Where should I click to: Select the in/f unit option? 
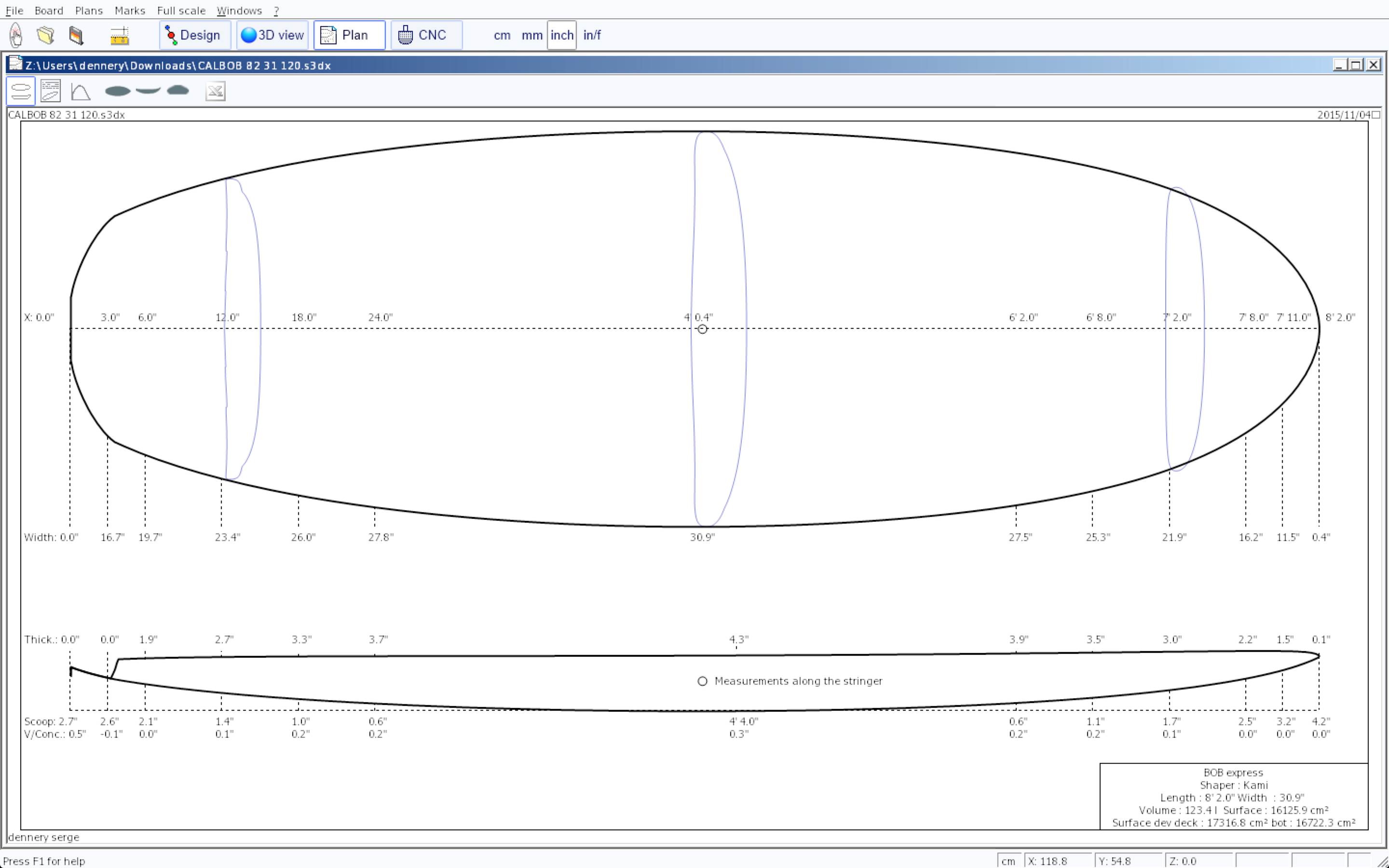click(591, 35)
